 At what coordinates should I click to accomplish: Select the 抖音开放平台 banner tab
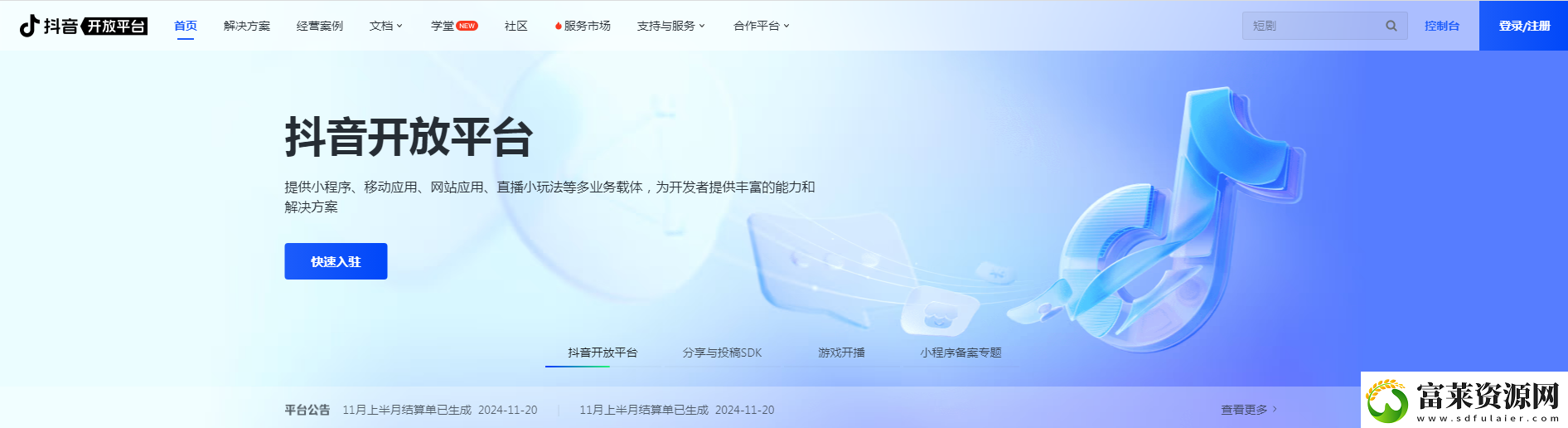(x=603, y=353)
